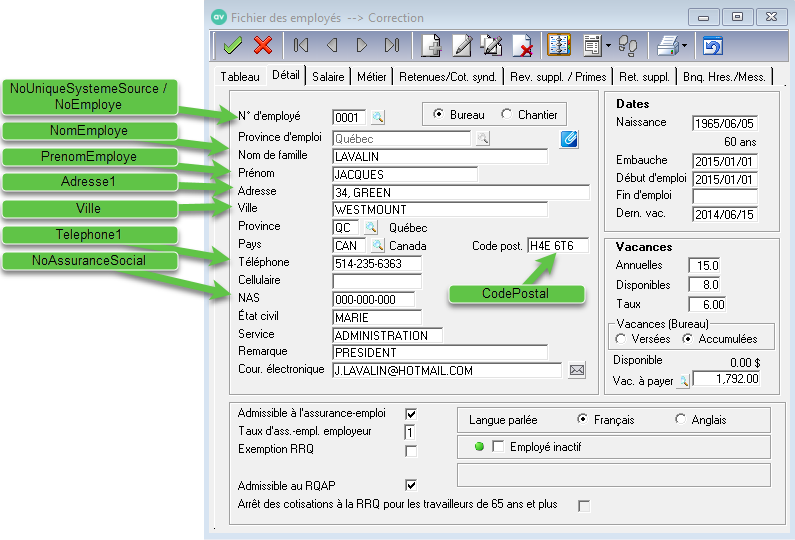This screenshot has width=795, height=540.
Task: Select Anglais as langue parlée
Action: click(x=681, y=420)
